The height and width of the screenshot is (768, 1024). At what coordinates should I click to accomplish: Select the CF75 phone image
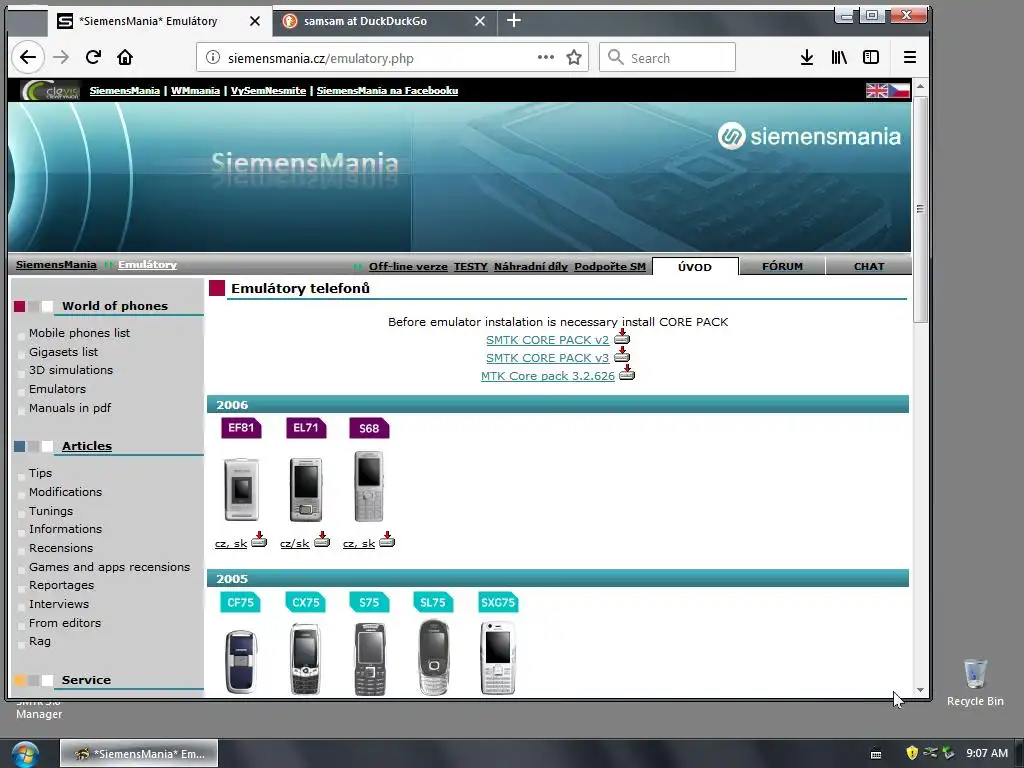tap(241, 661)
